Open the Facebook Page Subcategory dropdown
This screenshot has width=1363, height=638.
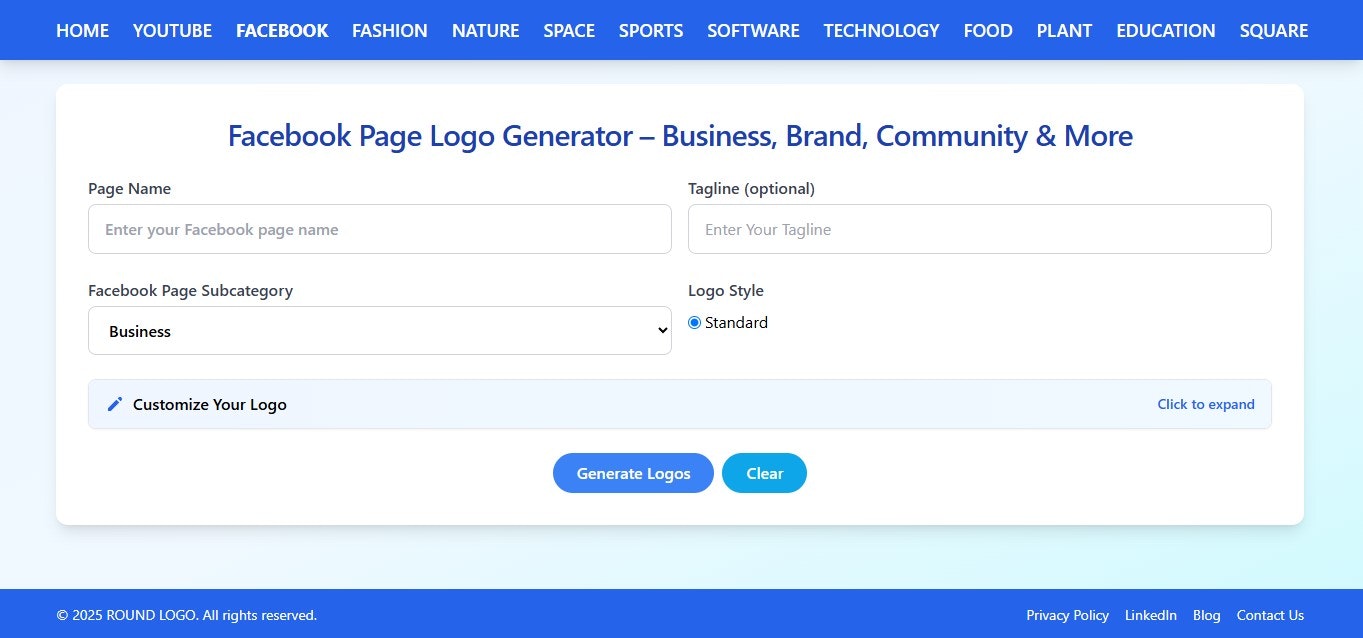[380, 331]
